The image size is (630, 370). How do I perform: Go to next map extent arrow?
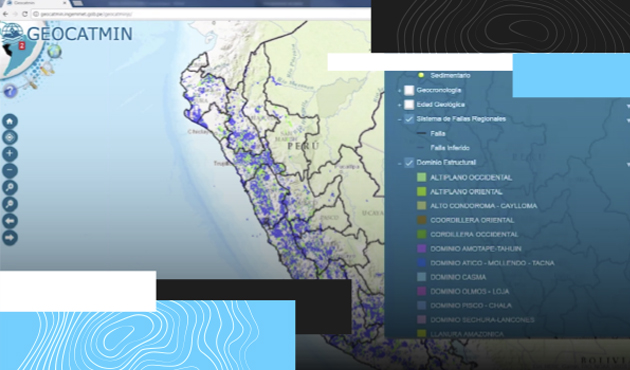(10, 237)
